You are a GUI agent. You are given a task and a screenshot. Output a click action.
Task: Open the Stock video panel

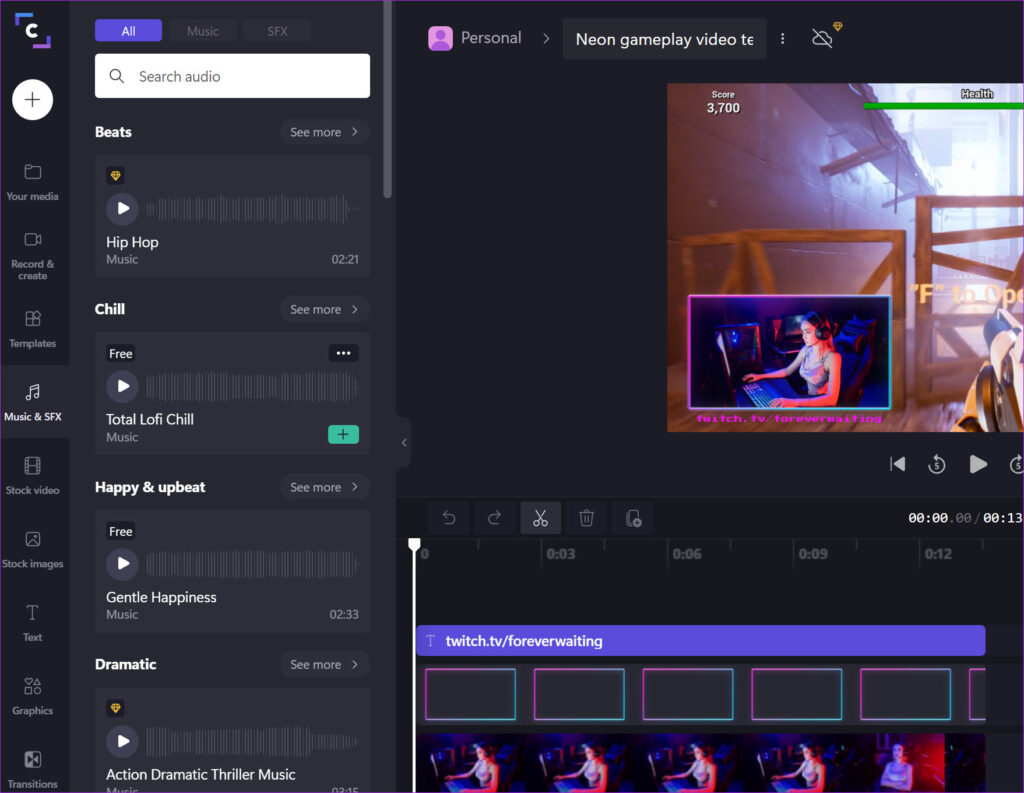point(33,475)
